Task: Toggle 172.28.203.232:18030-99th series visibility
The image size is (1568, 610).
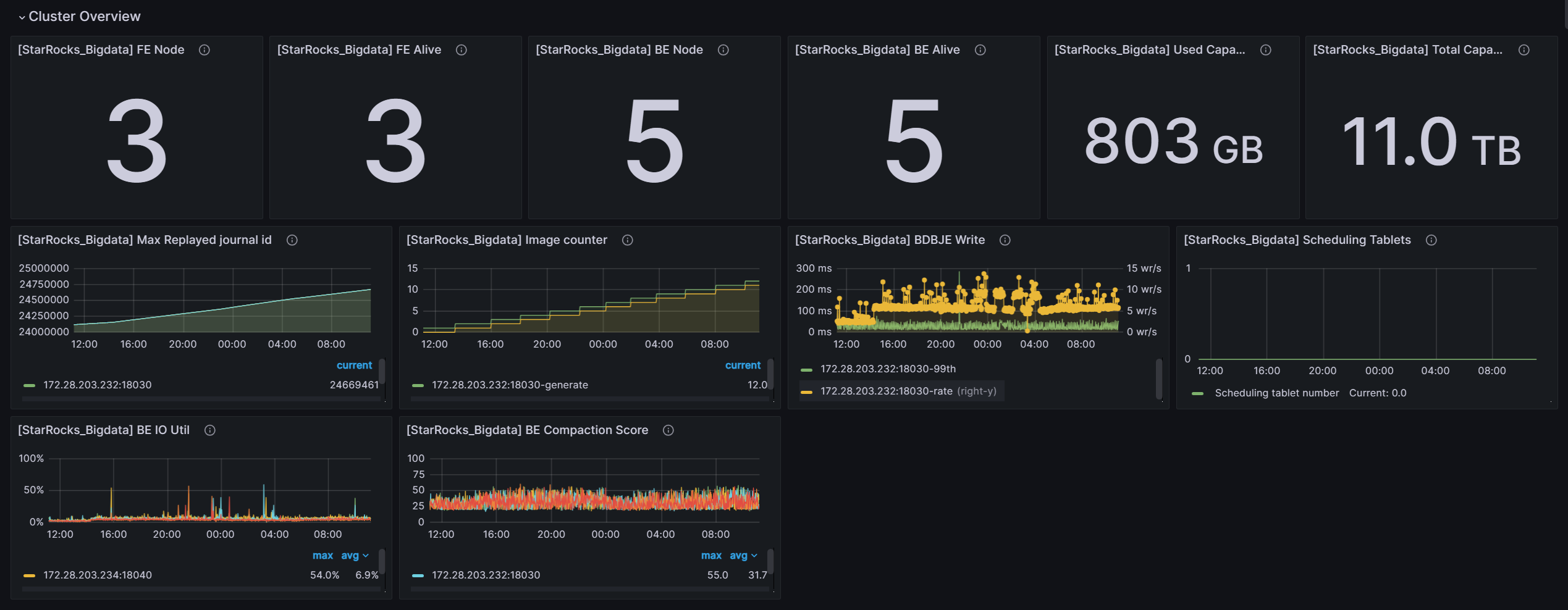Action: 888,369
